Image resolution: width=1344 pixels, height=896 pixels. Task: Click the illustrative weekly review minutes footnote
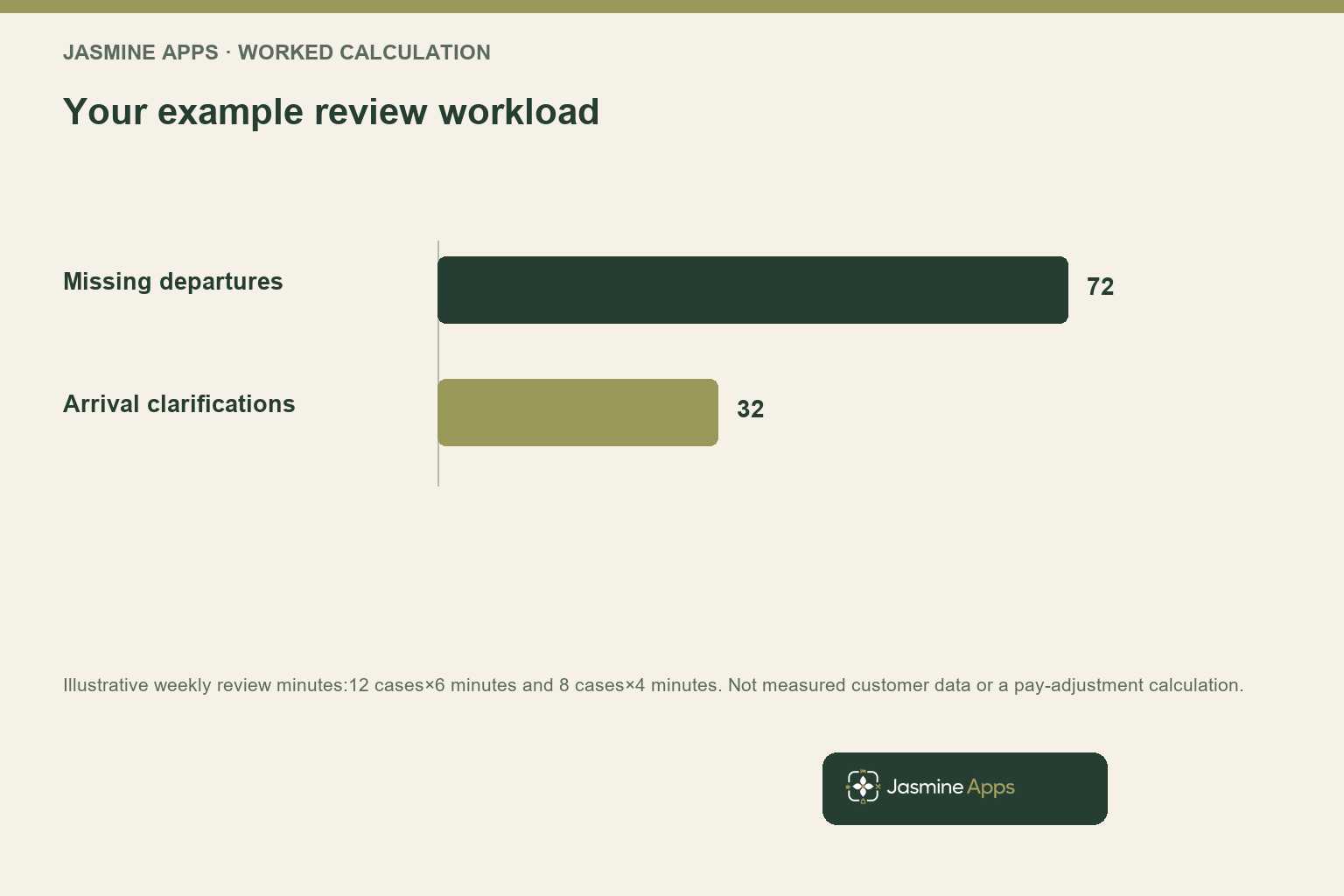pos(653,685)
